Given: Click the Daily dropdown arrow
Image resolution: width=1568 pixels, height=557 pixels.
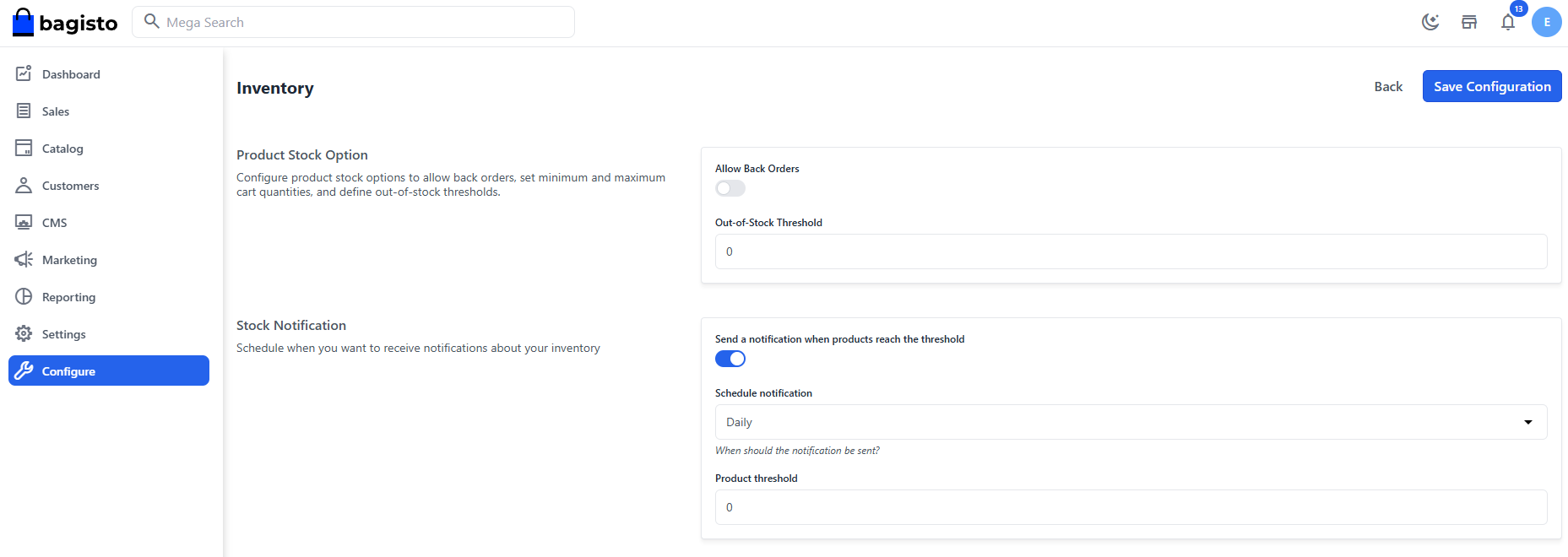Looking at the screenshot, I should [1527, 422].
